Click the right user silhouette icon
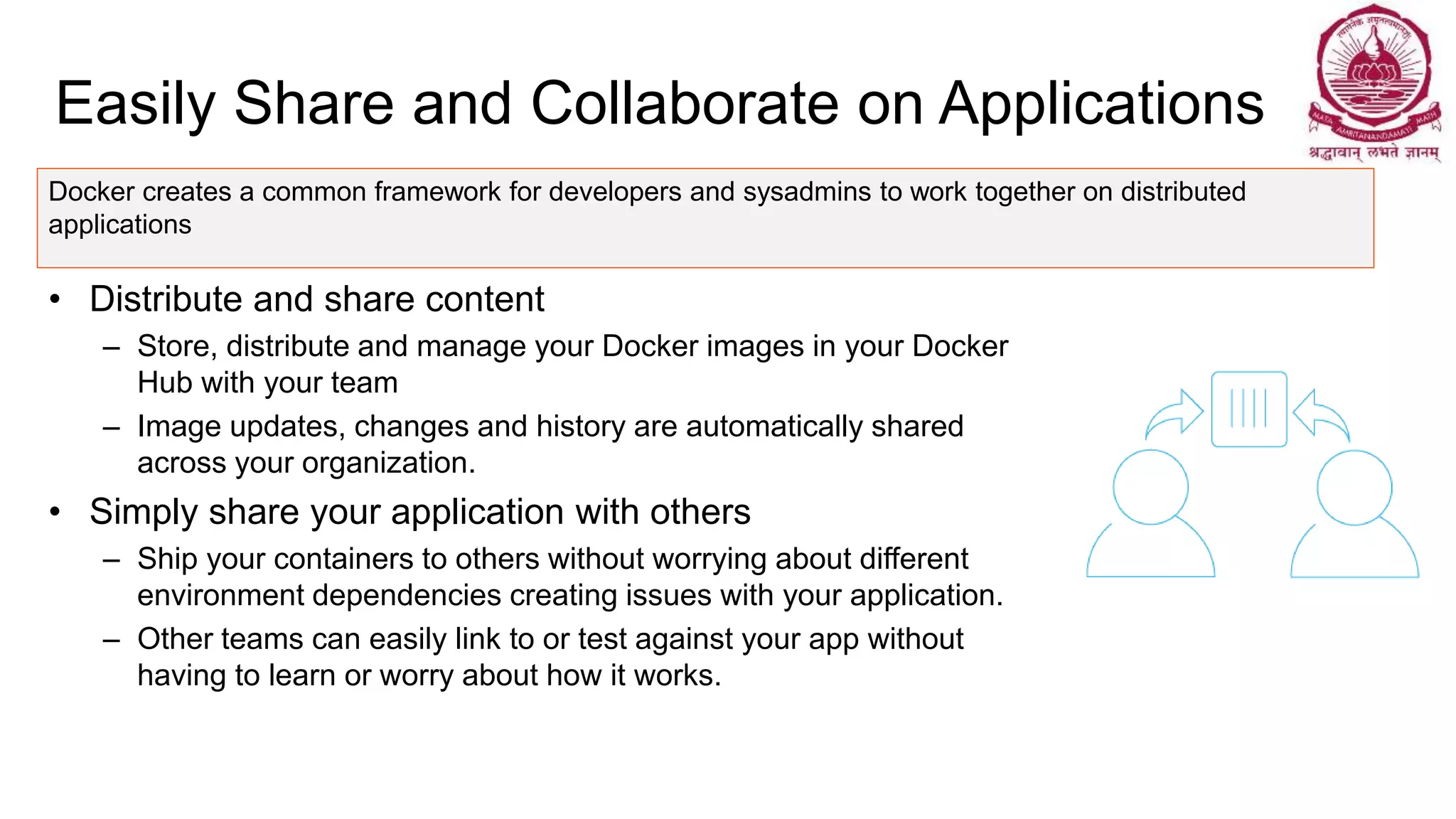Screen dimensions: 1456x819 tap(1354, 515)
